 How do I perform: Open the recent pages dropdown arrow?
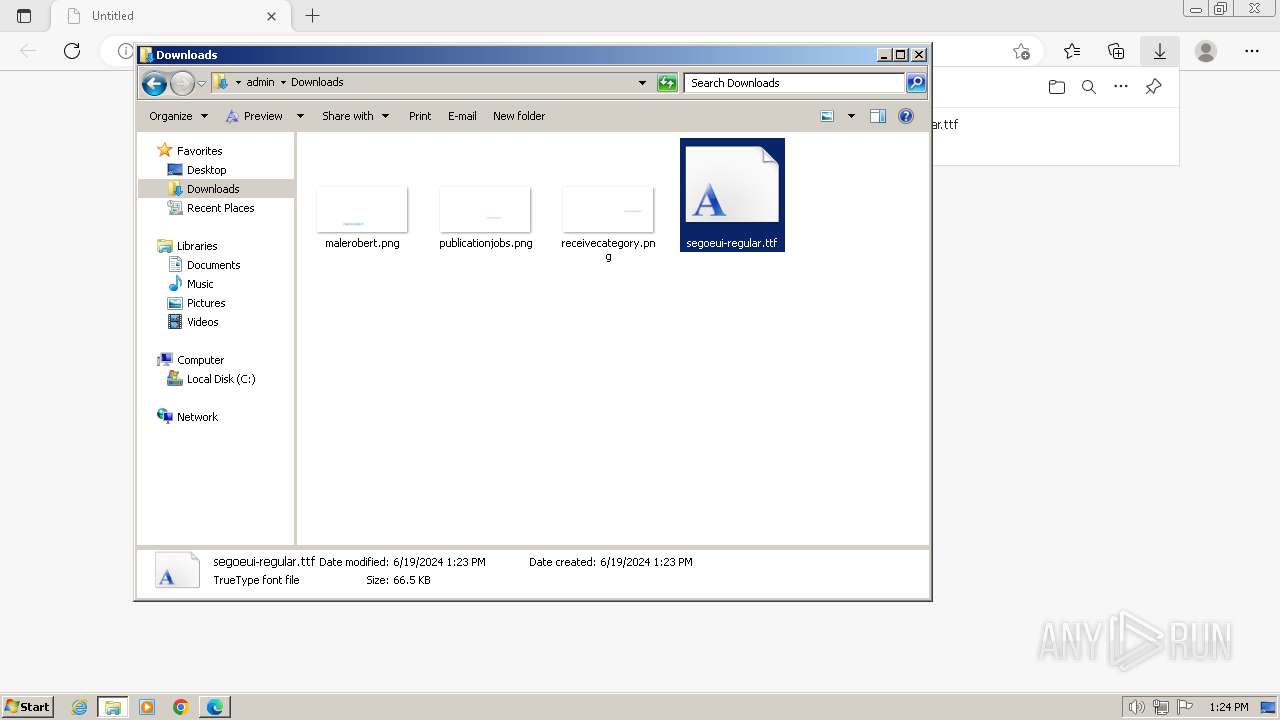[x=201, y=83]
